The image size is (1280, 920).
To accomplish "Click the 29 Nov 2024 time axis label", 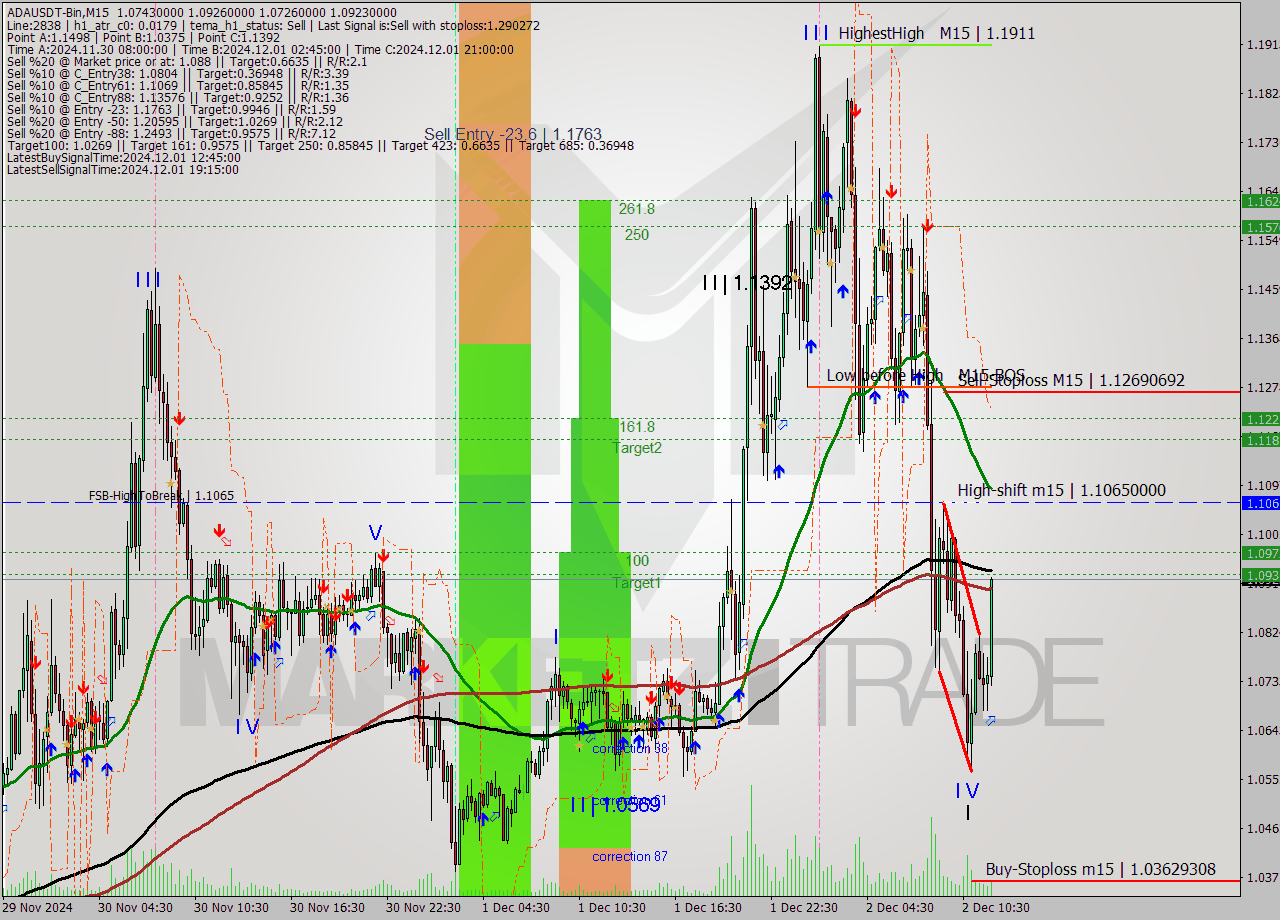I will [x=37, y=908].
